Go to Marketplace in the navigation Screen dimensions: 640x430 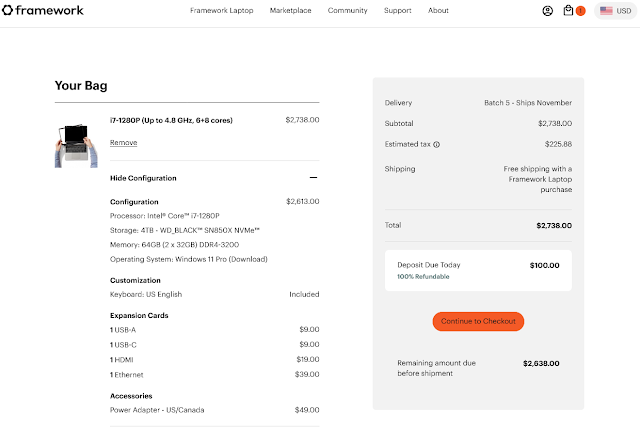pyautogui.click(x=290, y=11)
